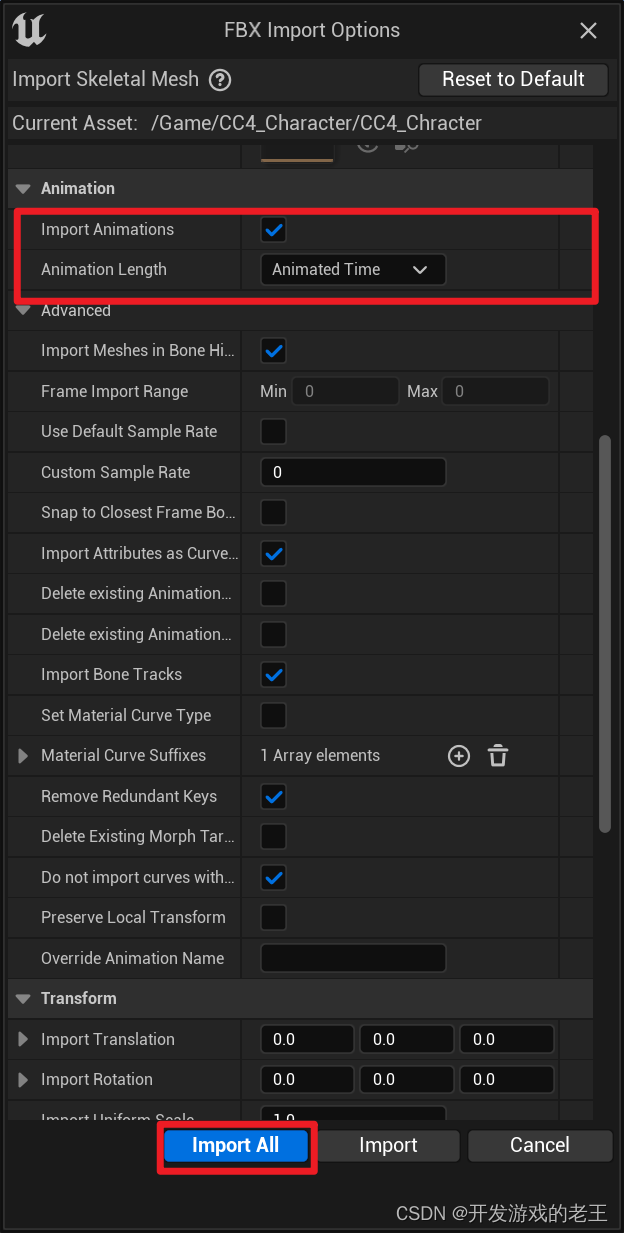The image size is (624, 1233).
Task: Click Reset to Default
Action: (x=512, y=79)
